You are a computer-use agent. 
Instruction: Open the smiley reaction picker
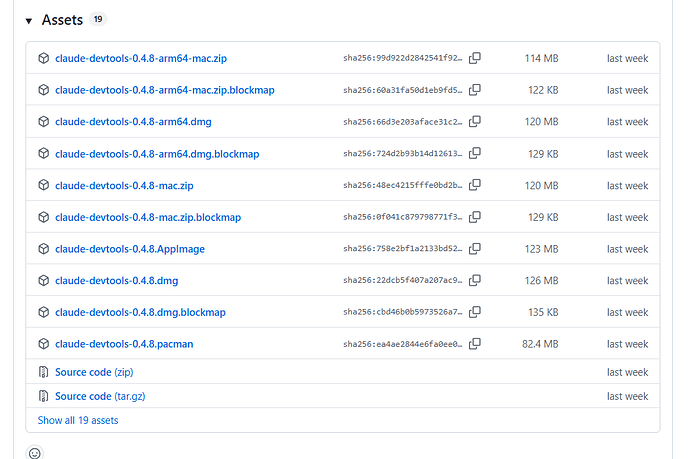click(x=35, y=453)
